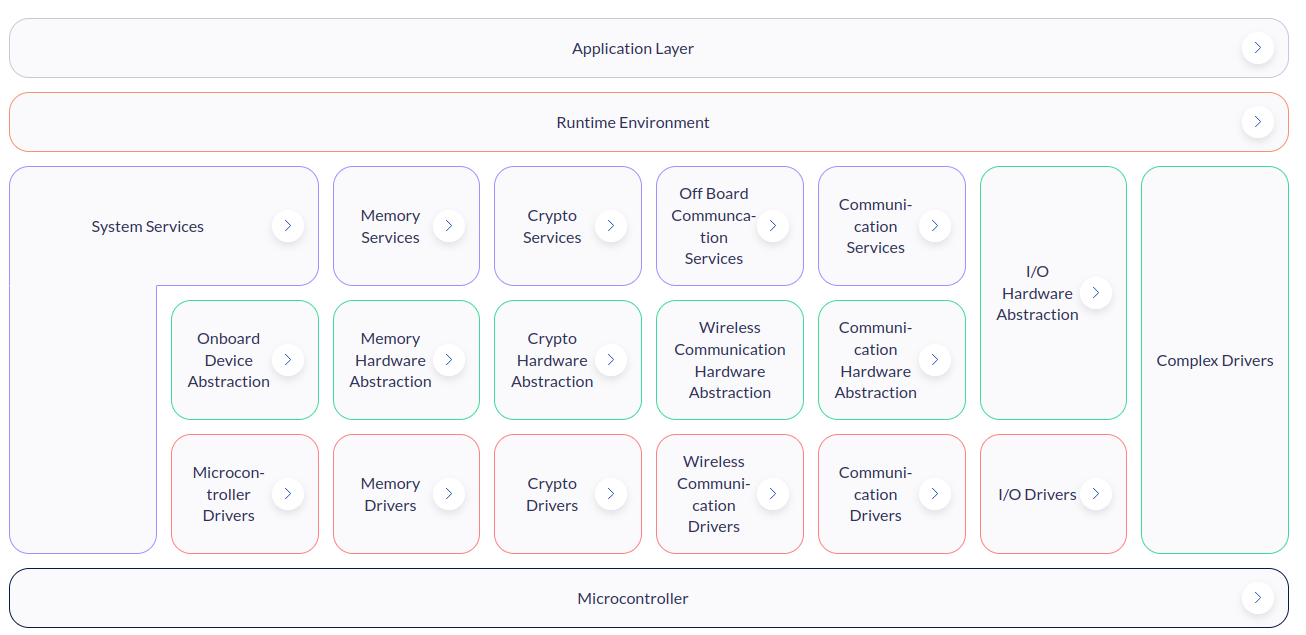Open Memory Hardware Abstraction chevron
The image size is (1306, 635).
(449, 360)
